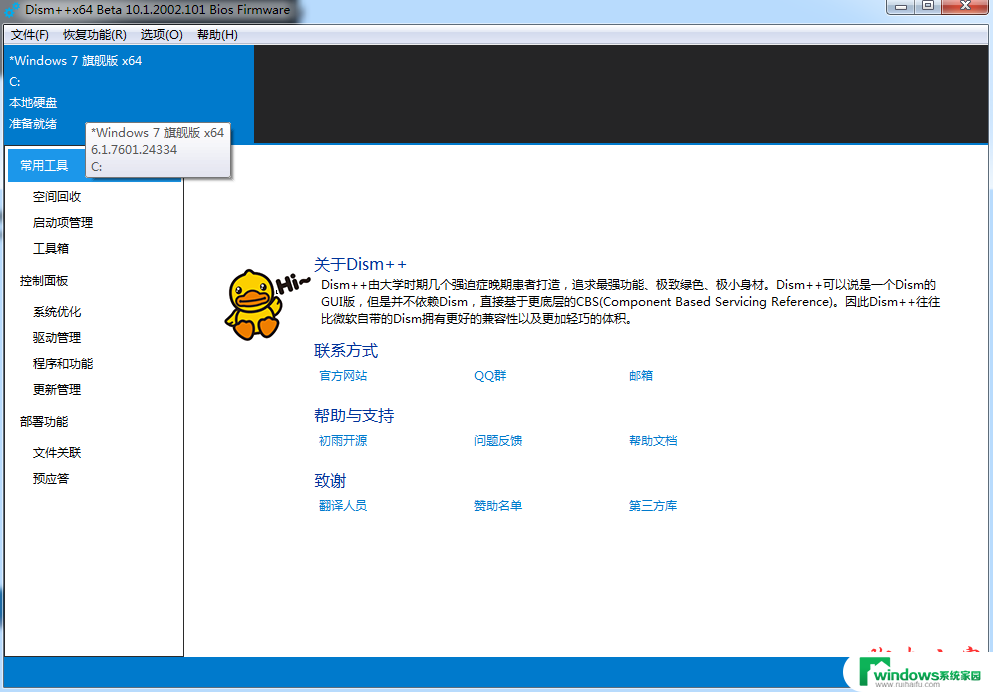Select the 部署功能 category header
Screen dimensions: 993x692
[44, 422]
